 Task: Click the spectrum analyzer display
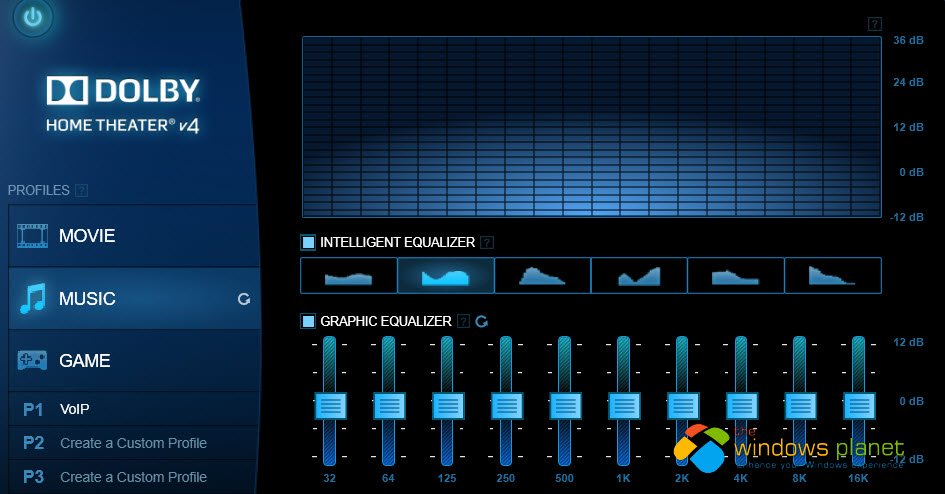coord(592,127)
